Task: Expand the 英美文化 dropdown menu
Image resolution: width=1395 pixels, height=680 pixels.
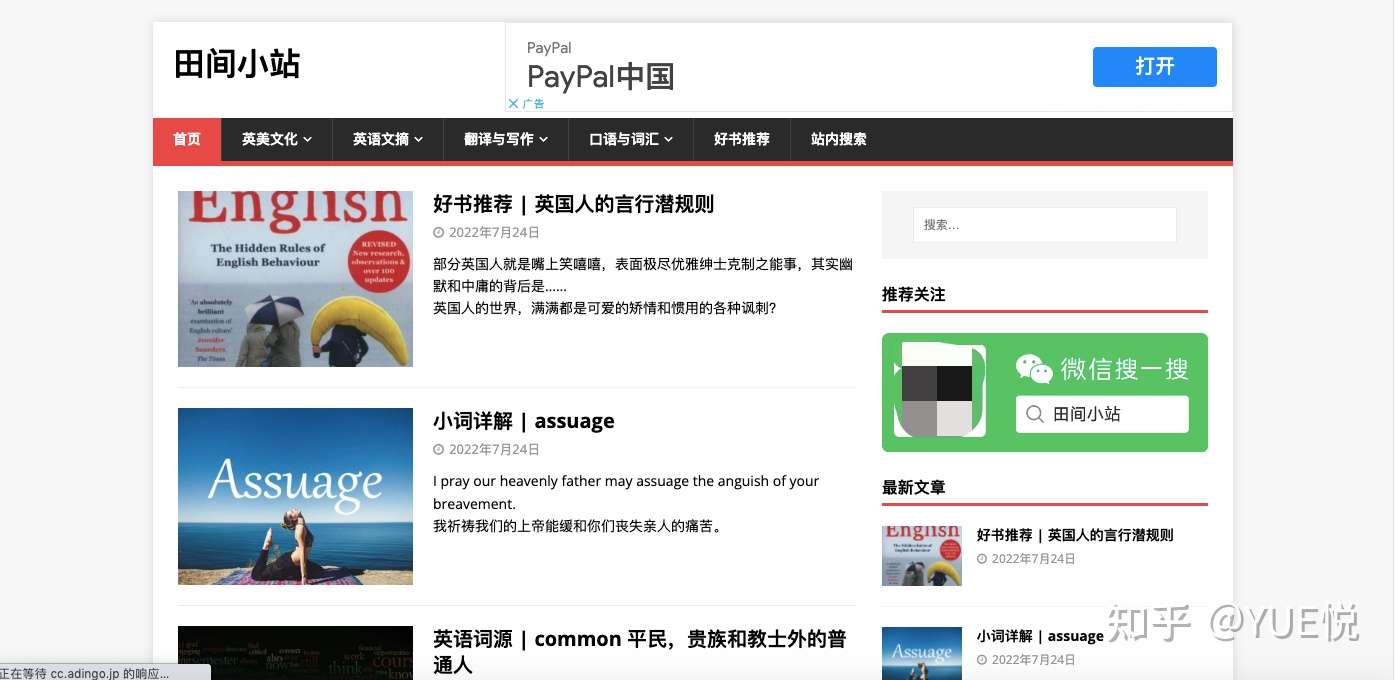Action: [x=277, y=139]
